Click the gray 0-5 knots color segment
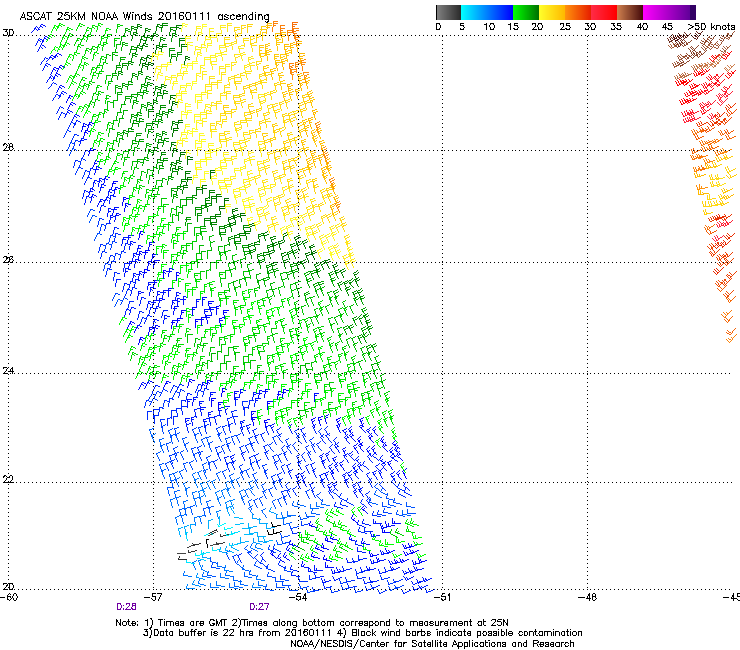The image size is (740, 650). coord(448,12)
